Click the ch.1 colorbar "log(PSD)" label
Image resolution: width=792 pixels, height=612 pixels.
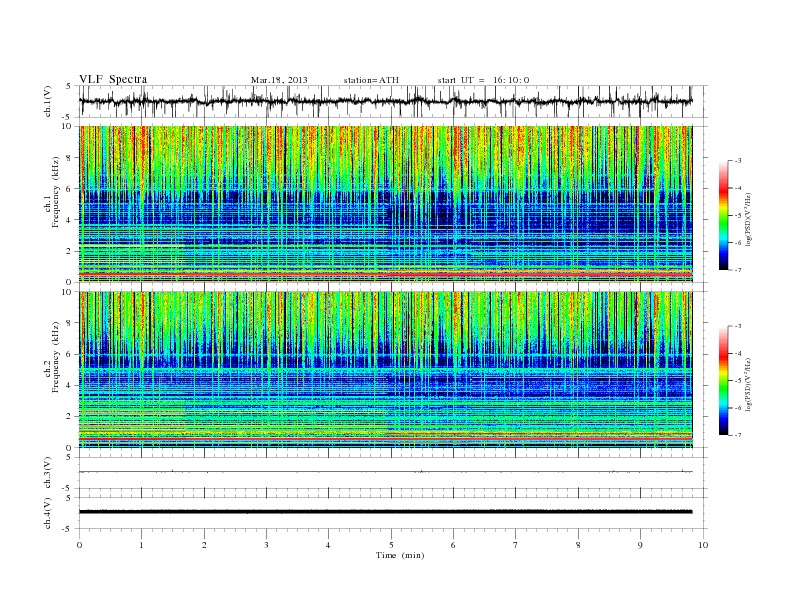pyautogui.click(x=748, y=219)
